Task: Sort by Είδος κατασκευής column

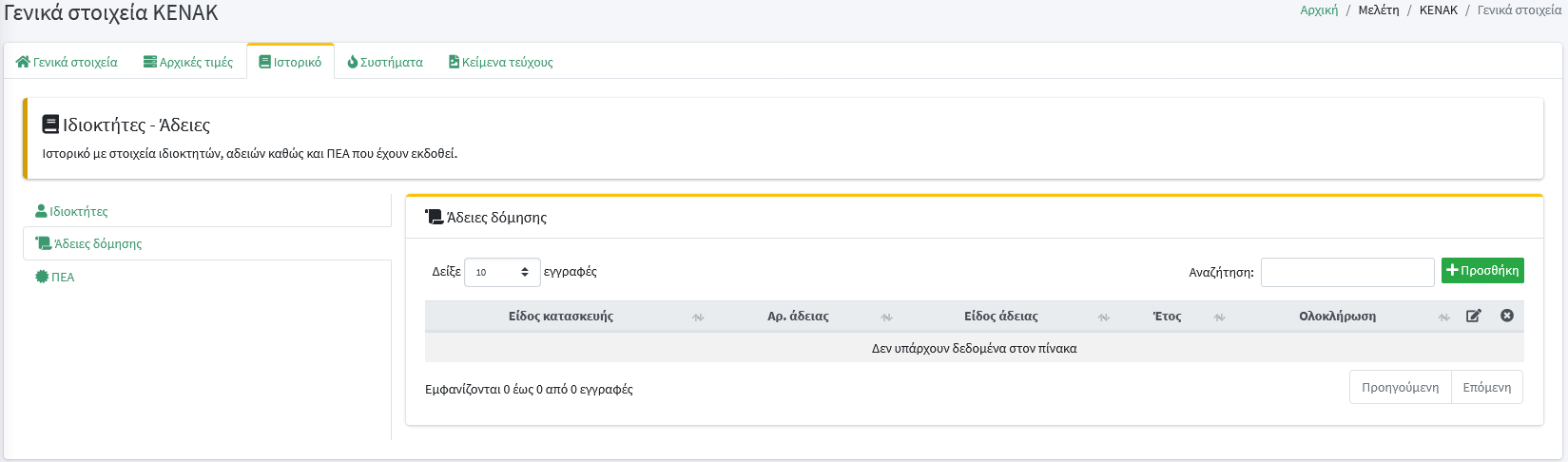Action: (x=561, y=317)
